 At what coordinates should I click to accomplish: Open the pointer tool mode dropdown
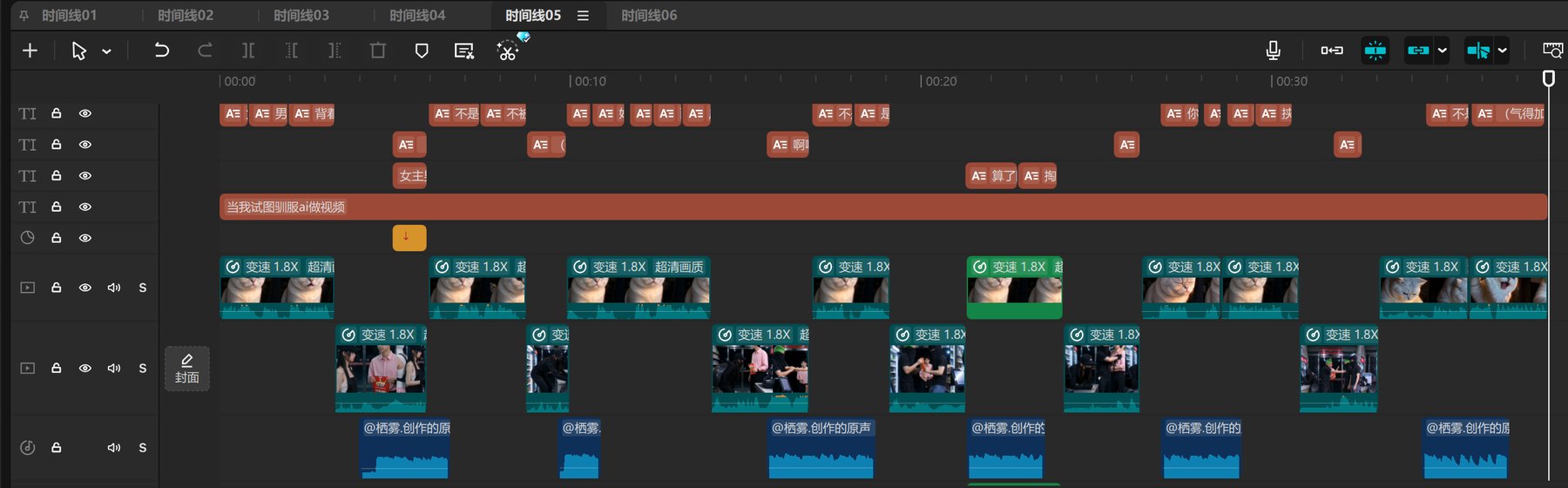(106, 51)
